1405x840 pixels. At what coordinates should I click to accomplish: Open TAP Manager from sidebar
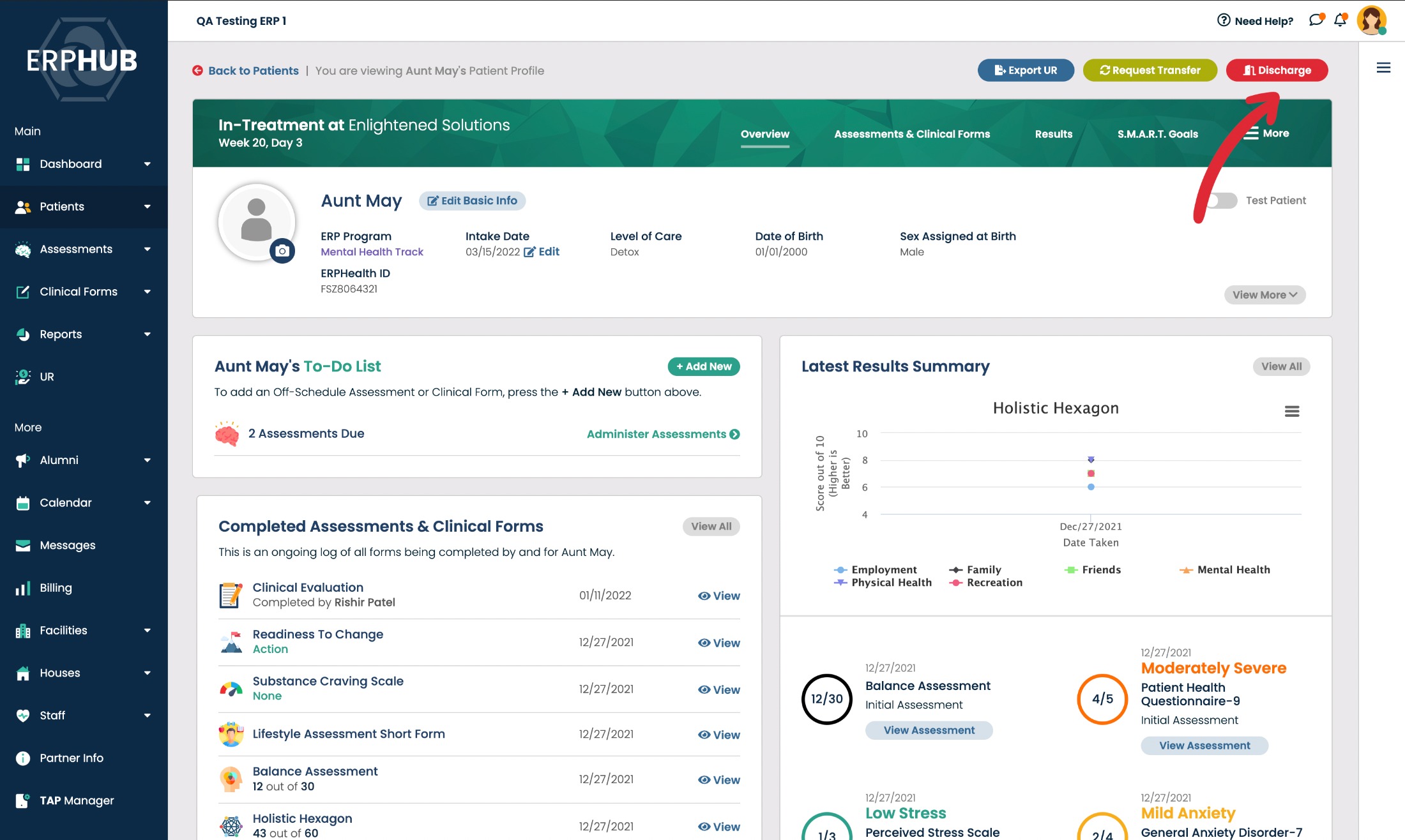[x=77, y=800]
